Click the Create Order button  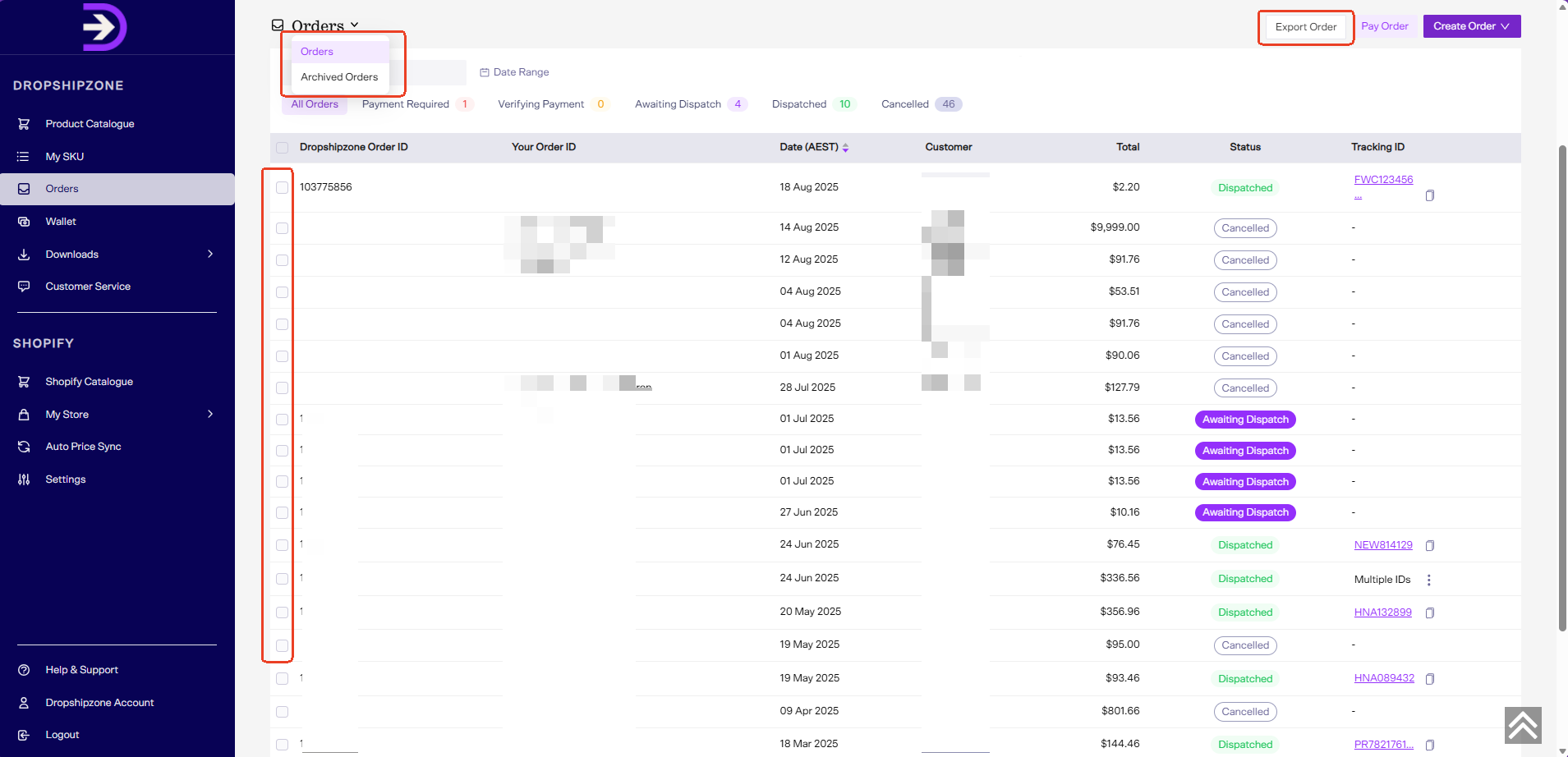tap(1472, 26)
